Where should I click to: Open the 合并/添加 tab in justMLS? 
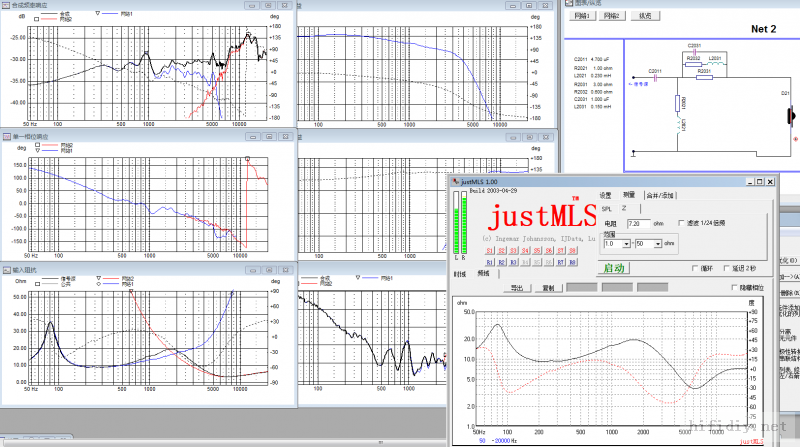point(660,195)
